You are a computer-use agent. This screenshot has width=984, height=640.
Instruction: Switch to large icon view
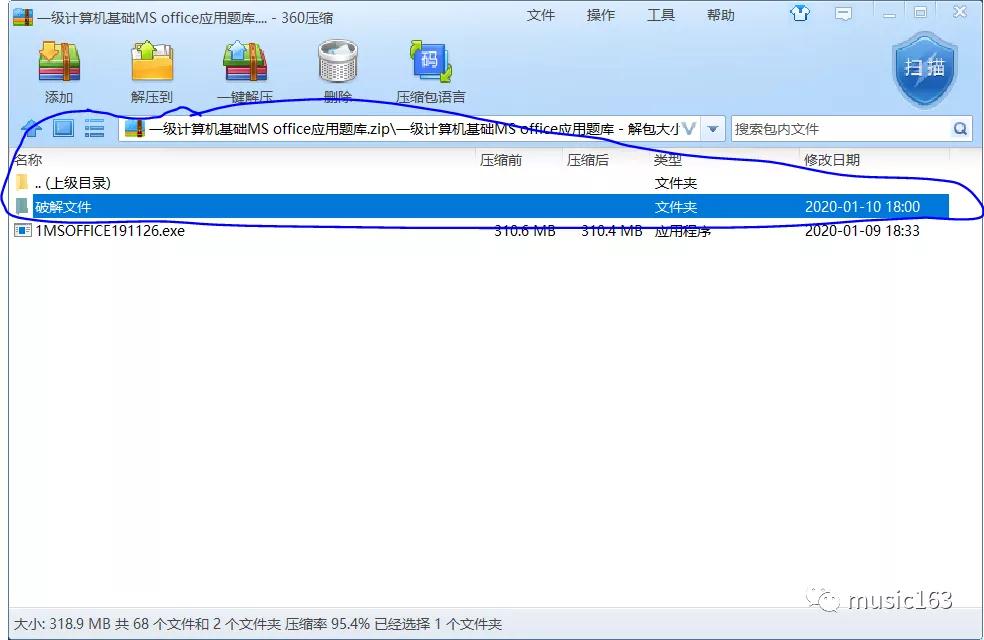click(x=63, y=128)
